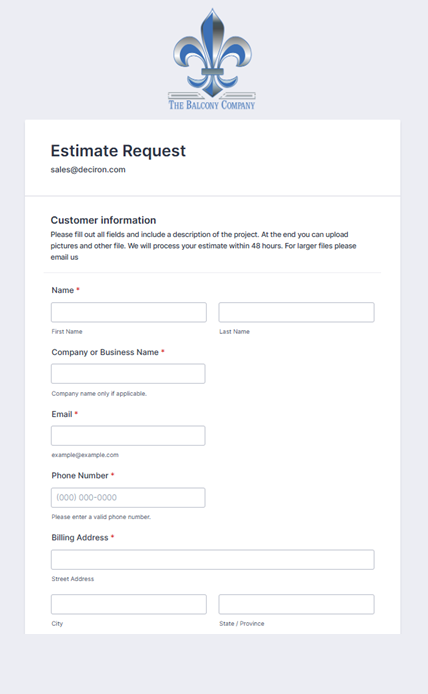Click the Name field label
Viewport: 428px width, 694px height.
(62, 290)
